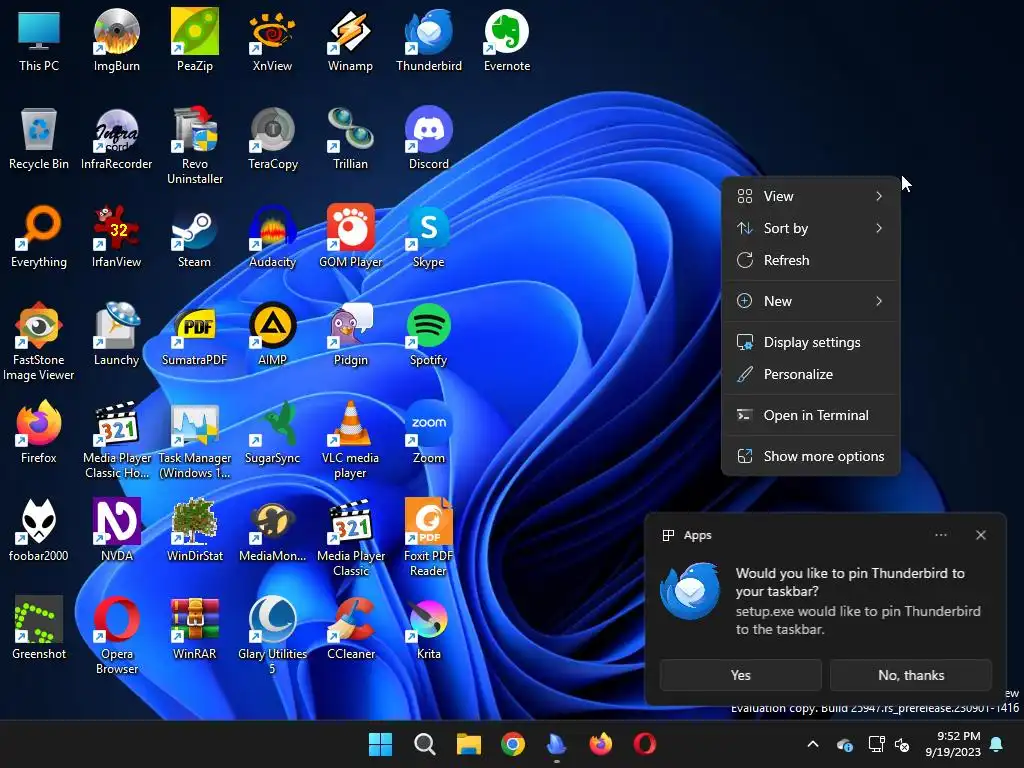Select the Trillian desktop icon
Image resolution: width=1024 pixels, height=768 pixels.
click(351, 138)
